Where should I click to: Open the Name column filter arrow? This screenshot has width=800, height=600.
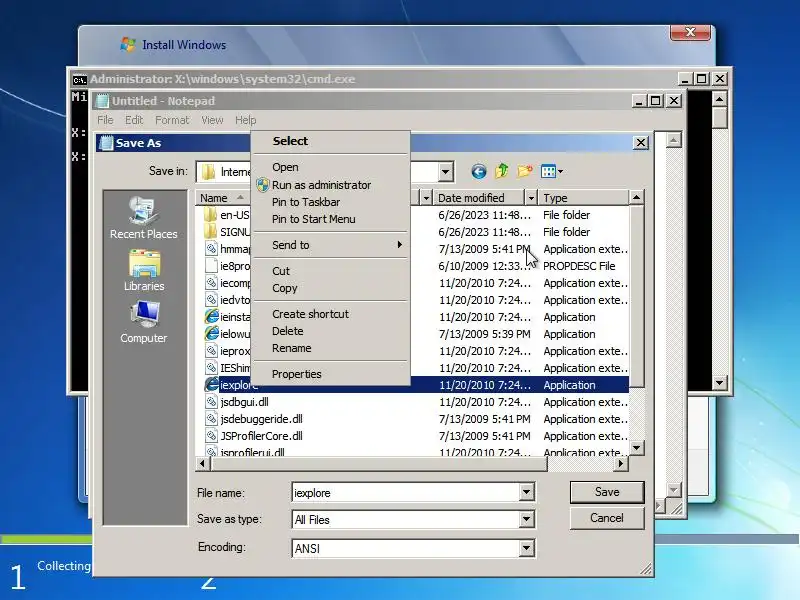[x=426, y=198]
